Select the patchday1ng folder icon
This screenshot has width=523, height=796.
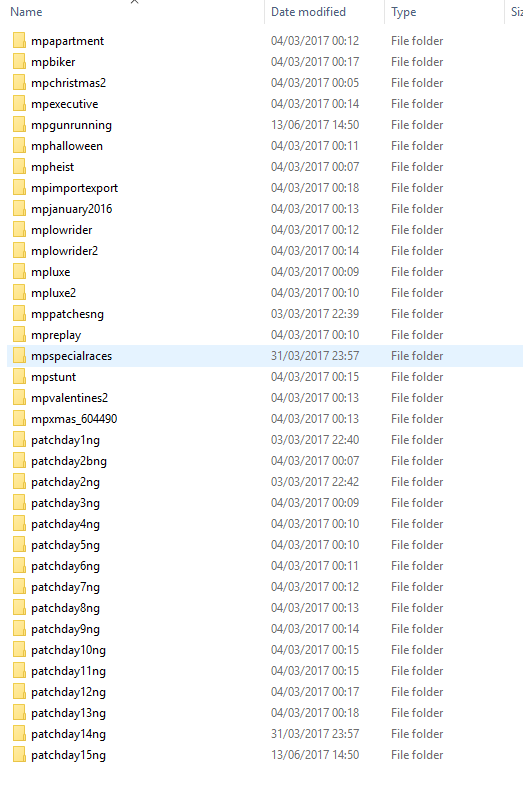pyautogui.click(x=19, y=440)
